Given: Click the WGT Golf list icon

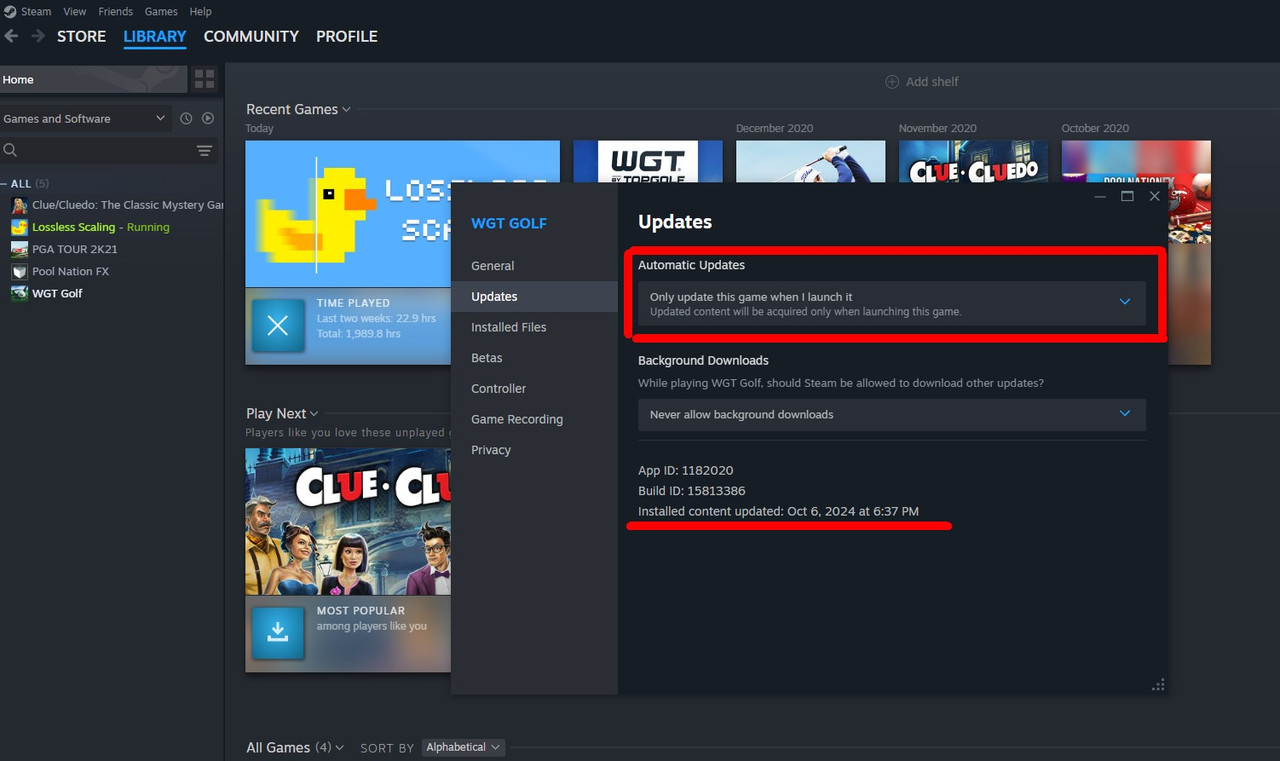Looking at the screenshot, I should pos(19,293).
